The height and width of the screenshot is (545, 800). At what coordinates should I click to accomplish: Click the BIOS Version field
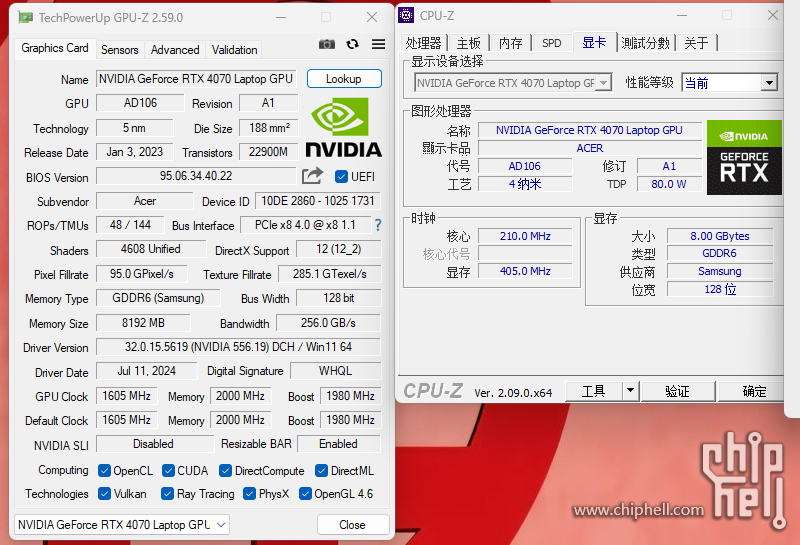click(x=196, y=177)
